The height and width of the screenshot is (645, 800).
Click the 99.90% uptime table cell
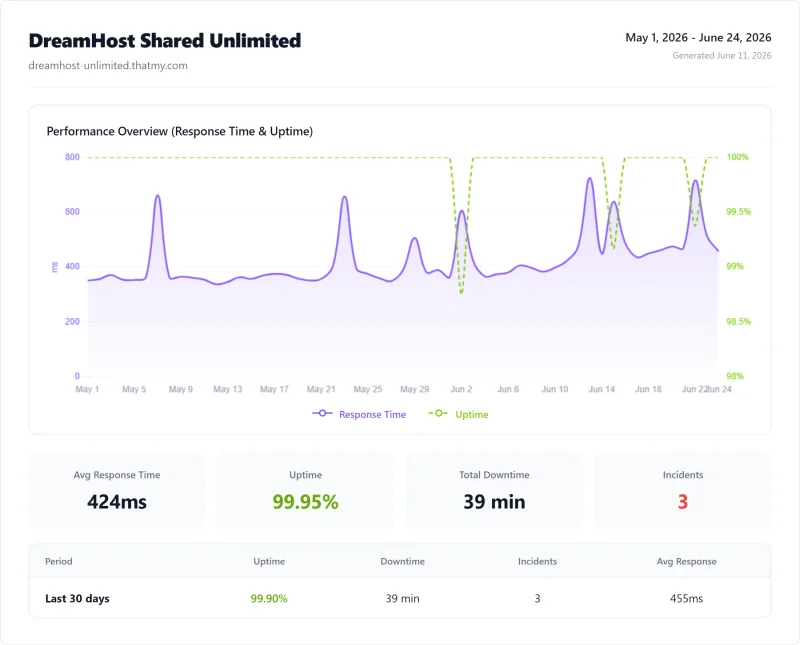(269, 599)
